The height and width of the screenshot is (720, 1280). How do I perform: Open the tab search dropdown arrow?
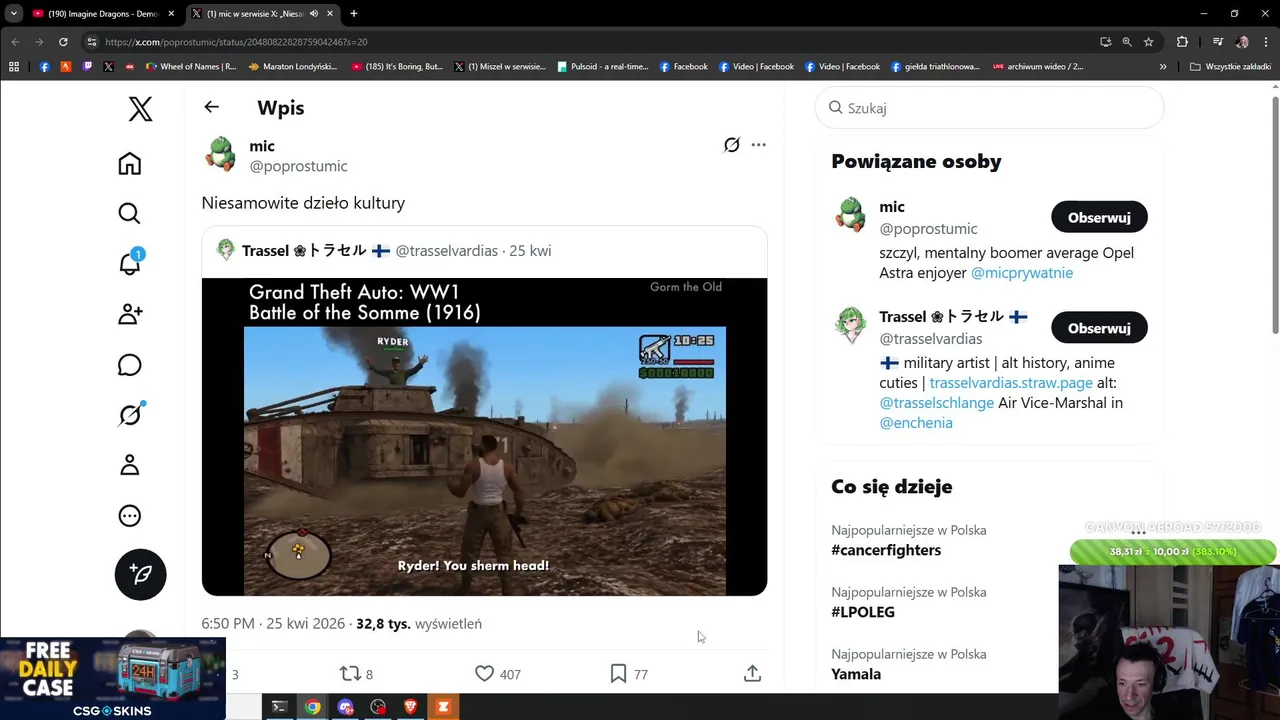click(x=13, y=14)
